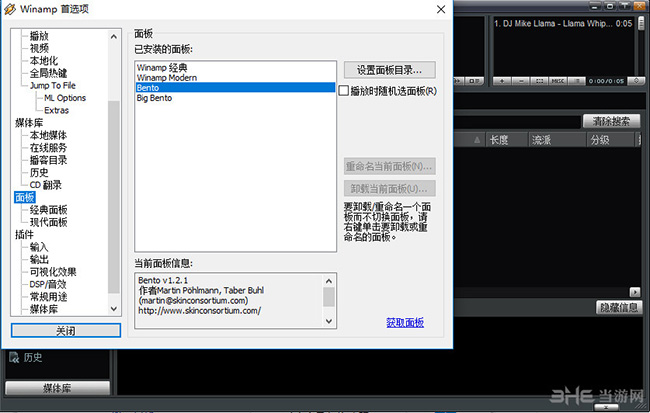The height and width of the screenshot is (413, 650).
Task: Select DJ Mike Llama playlist track
Action: [563, 24]
